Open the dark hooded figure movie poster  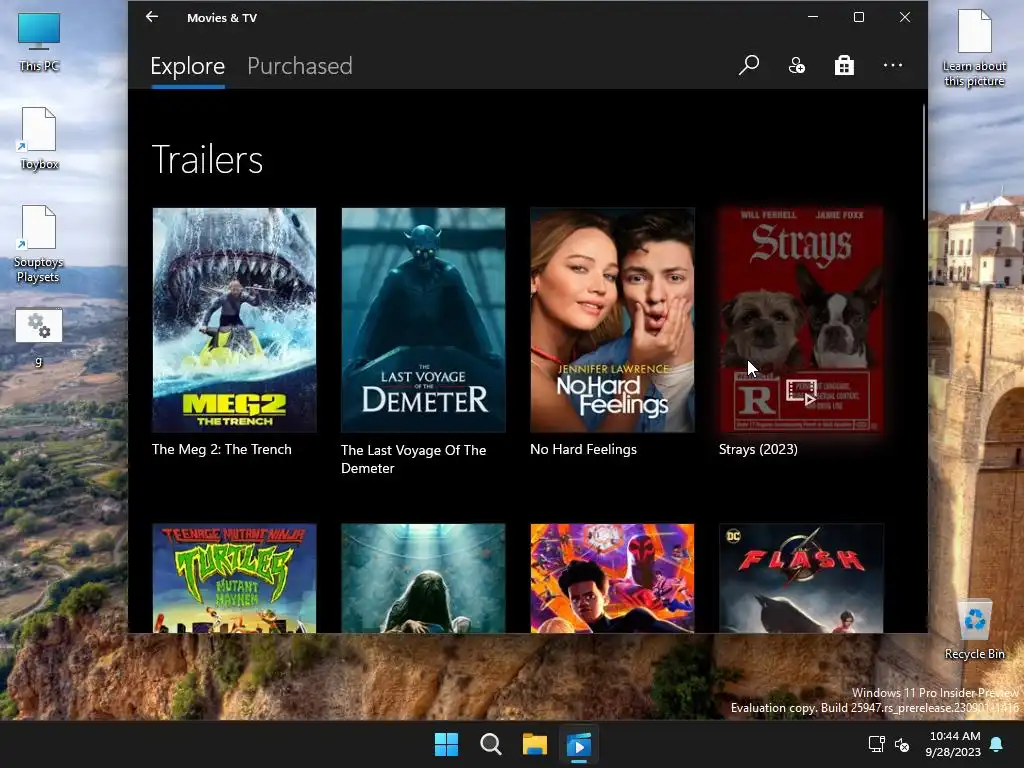(x=423, y=578)
